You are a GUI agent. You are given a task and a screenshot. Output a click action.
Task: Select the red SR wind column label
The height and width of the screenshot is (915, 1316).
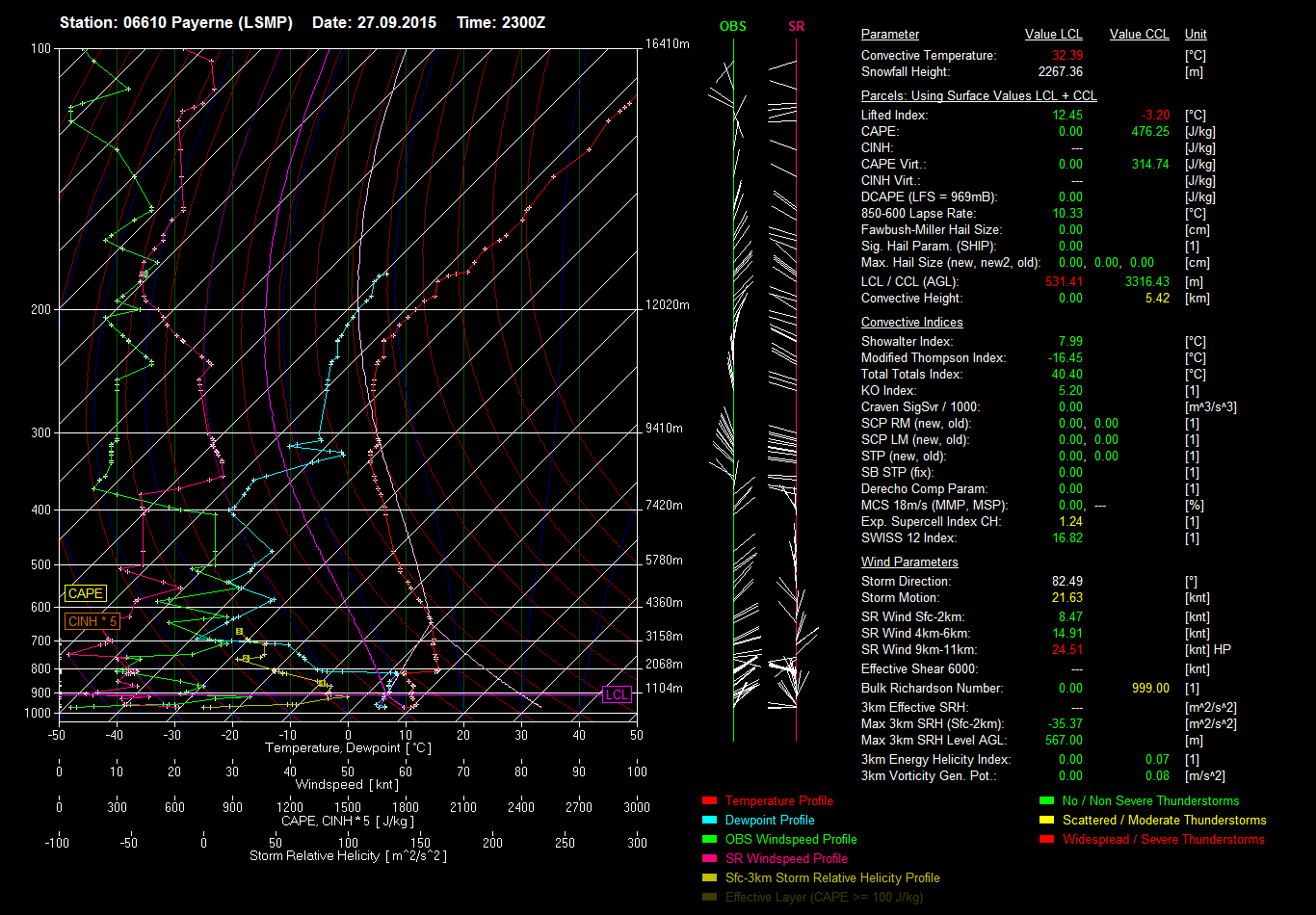pos(796,27)
